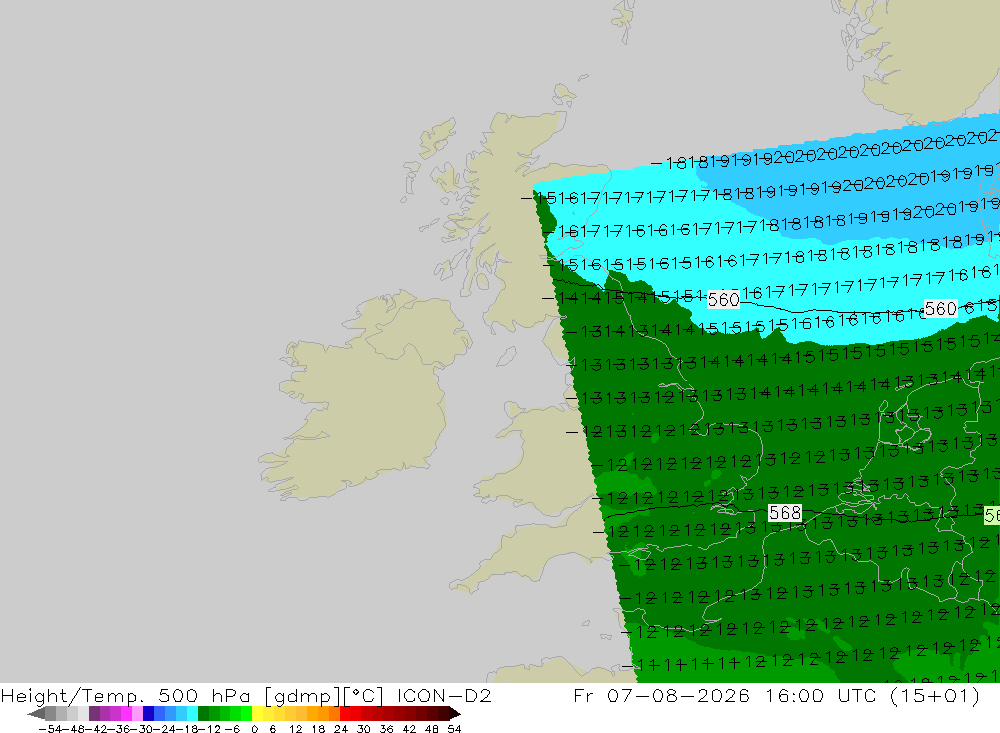Click the ICON-D2 model name
The height and width of the screenshot is (733, 1000).
click(445, 695)
